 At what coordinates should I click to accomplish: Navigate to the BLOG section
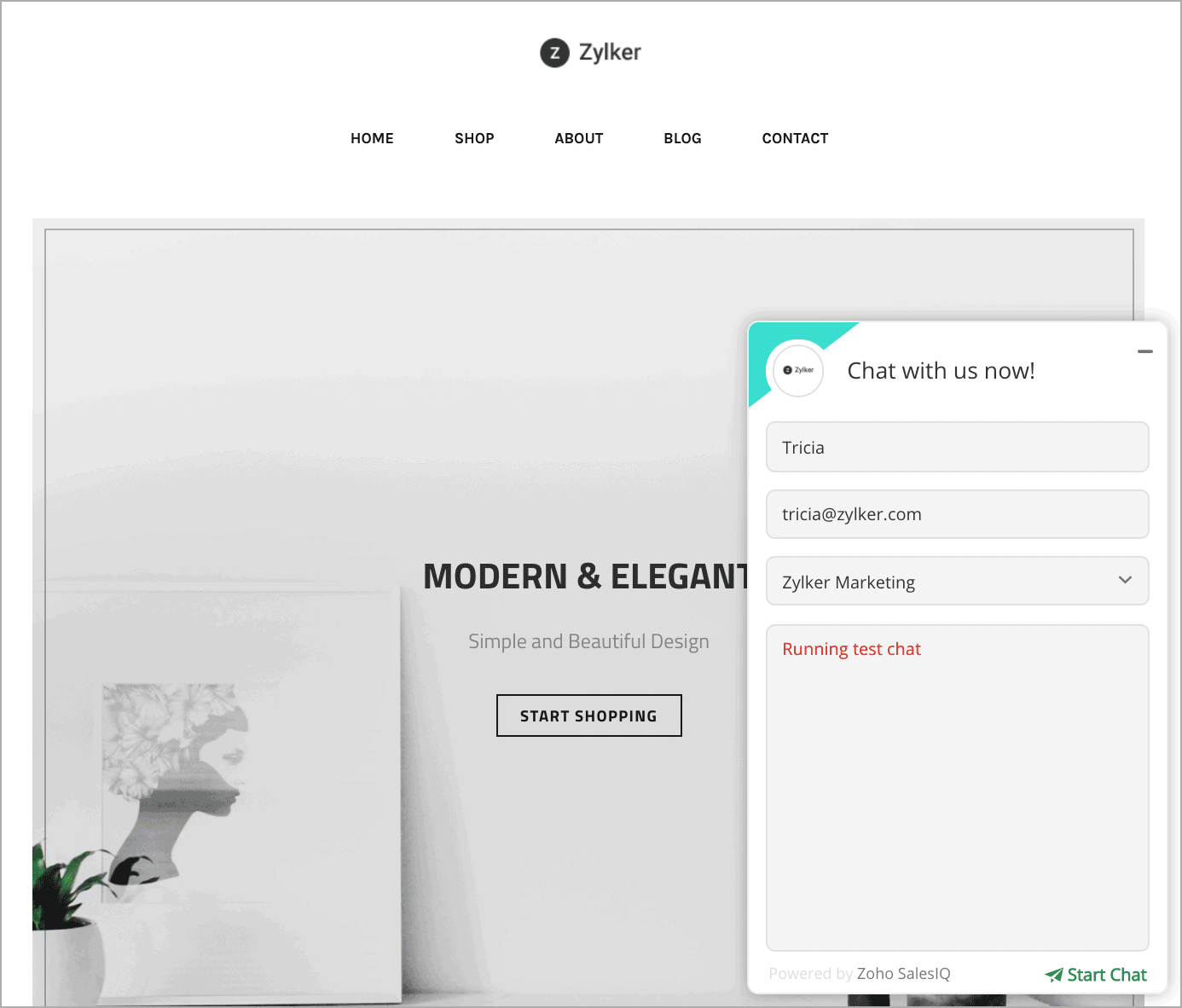pyautogui.click(x=682, y=138)
